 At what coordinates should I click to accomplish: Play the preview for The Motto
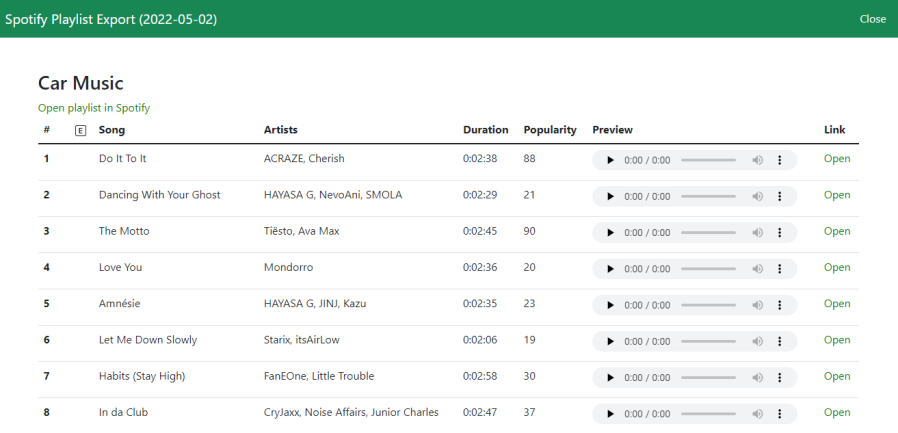coord(610,233)
